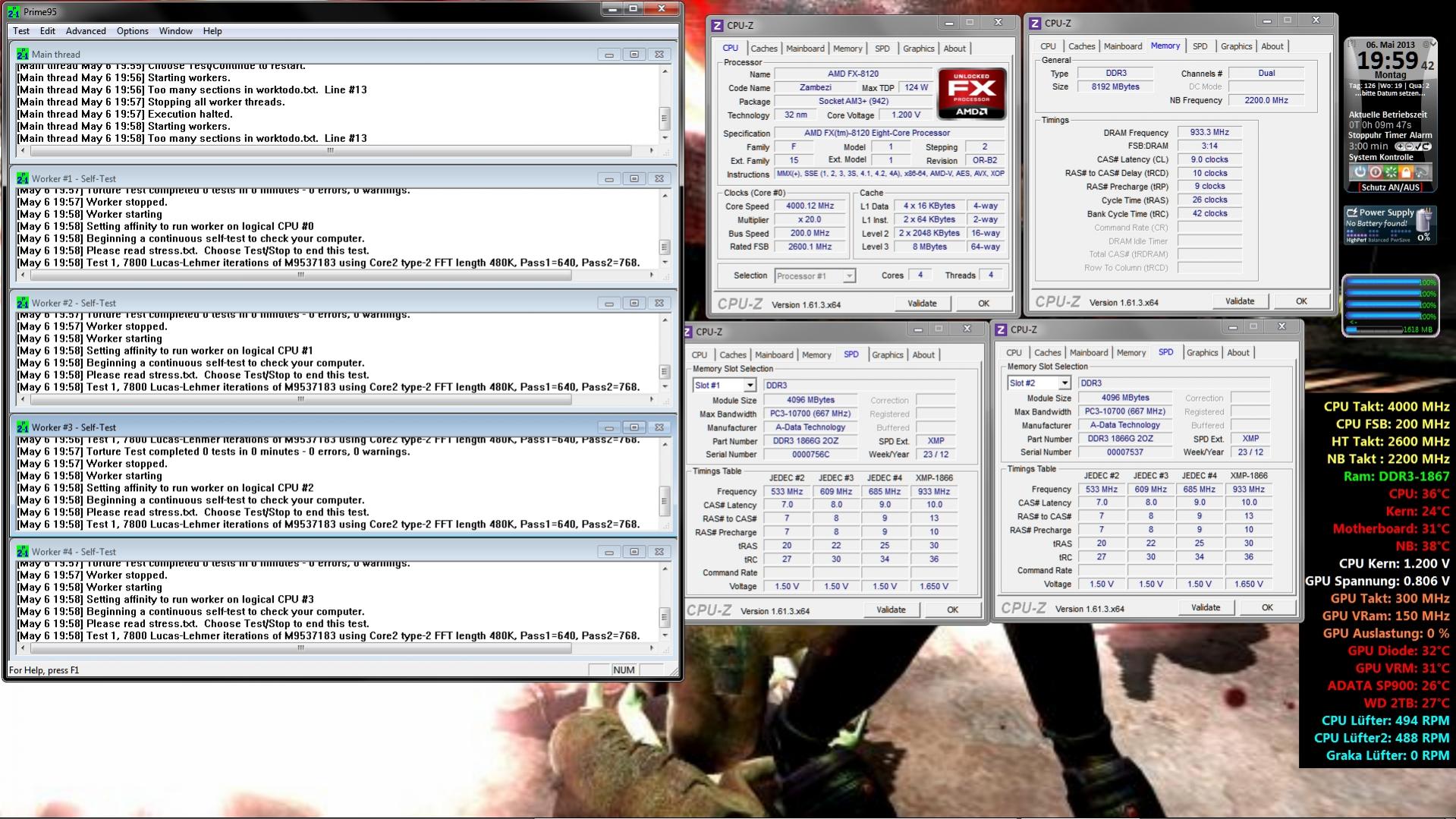This screenshot has width=1456, height=819.
Task: Click the orange lock icon in System Kontrolle
Action: tap(1406, 172)
